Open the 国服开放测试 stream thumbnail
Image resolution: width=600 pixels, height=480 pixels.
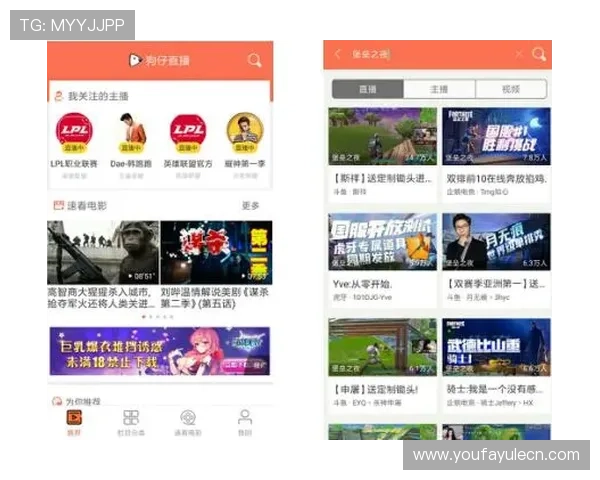pyautogui.click(x=382, y=242)
